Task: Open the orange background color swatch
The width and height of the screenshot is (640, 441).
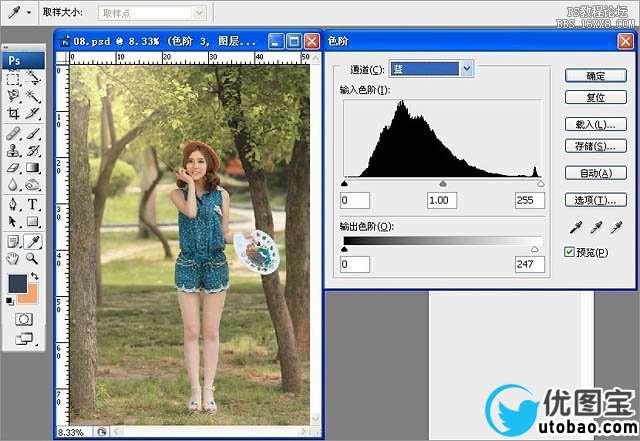Action: tap(31, 296)
